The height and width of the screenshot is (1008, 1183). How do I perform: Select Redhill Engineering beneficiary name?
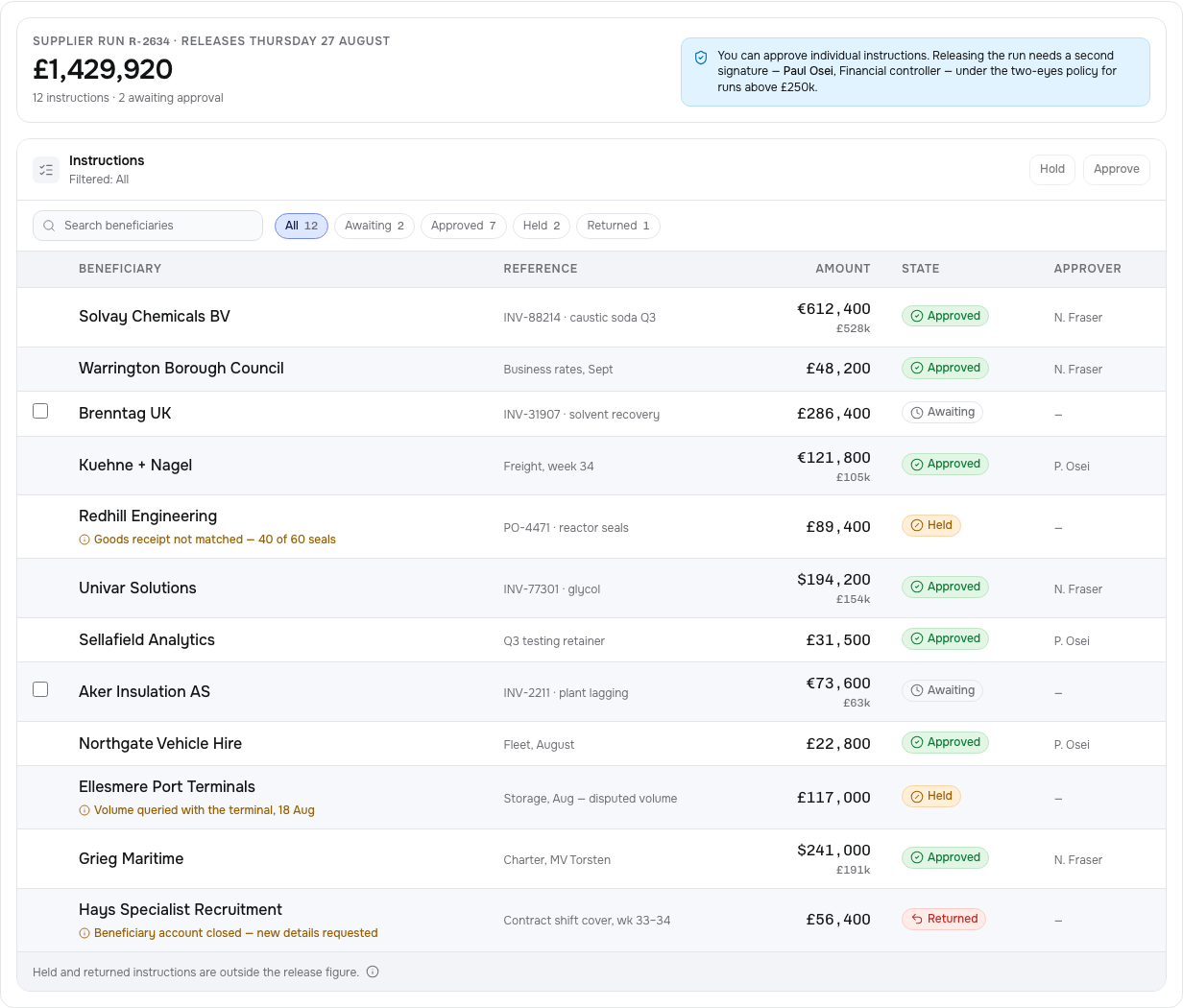coord(148,516)
